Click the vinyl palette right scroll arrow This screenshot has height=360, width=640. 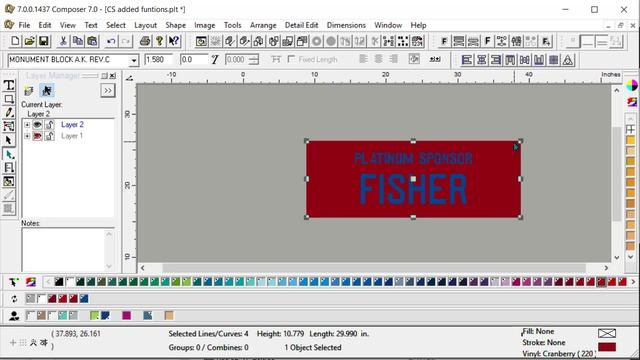[x=633, y=282]
